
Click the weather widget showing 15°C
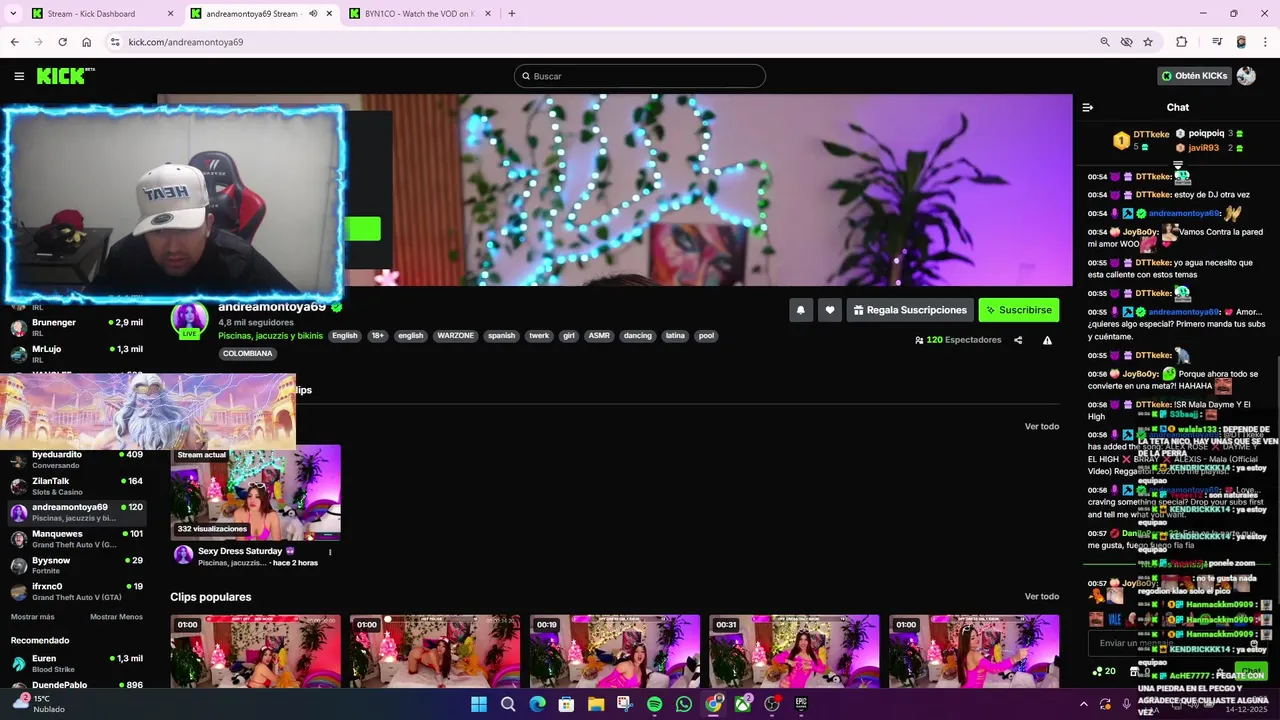40,704
